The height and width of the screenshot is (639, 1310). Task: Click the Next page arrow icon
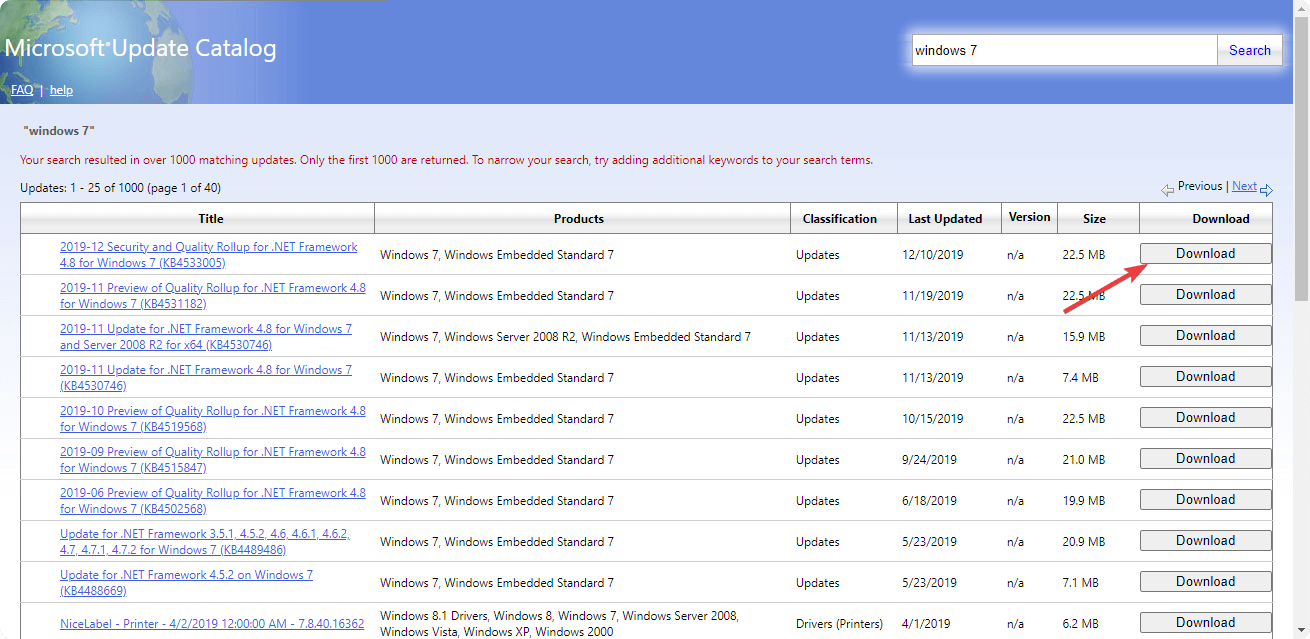1266,190
